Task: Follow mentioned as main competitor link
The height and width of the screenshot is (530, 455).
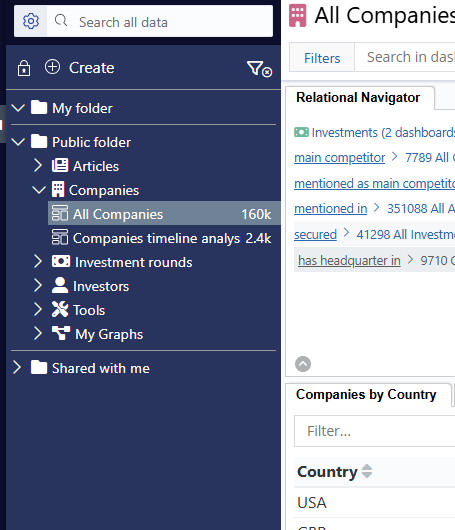Action: coord(375,184)
